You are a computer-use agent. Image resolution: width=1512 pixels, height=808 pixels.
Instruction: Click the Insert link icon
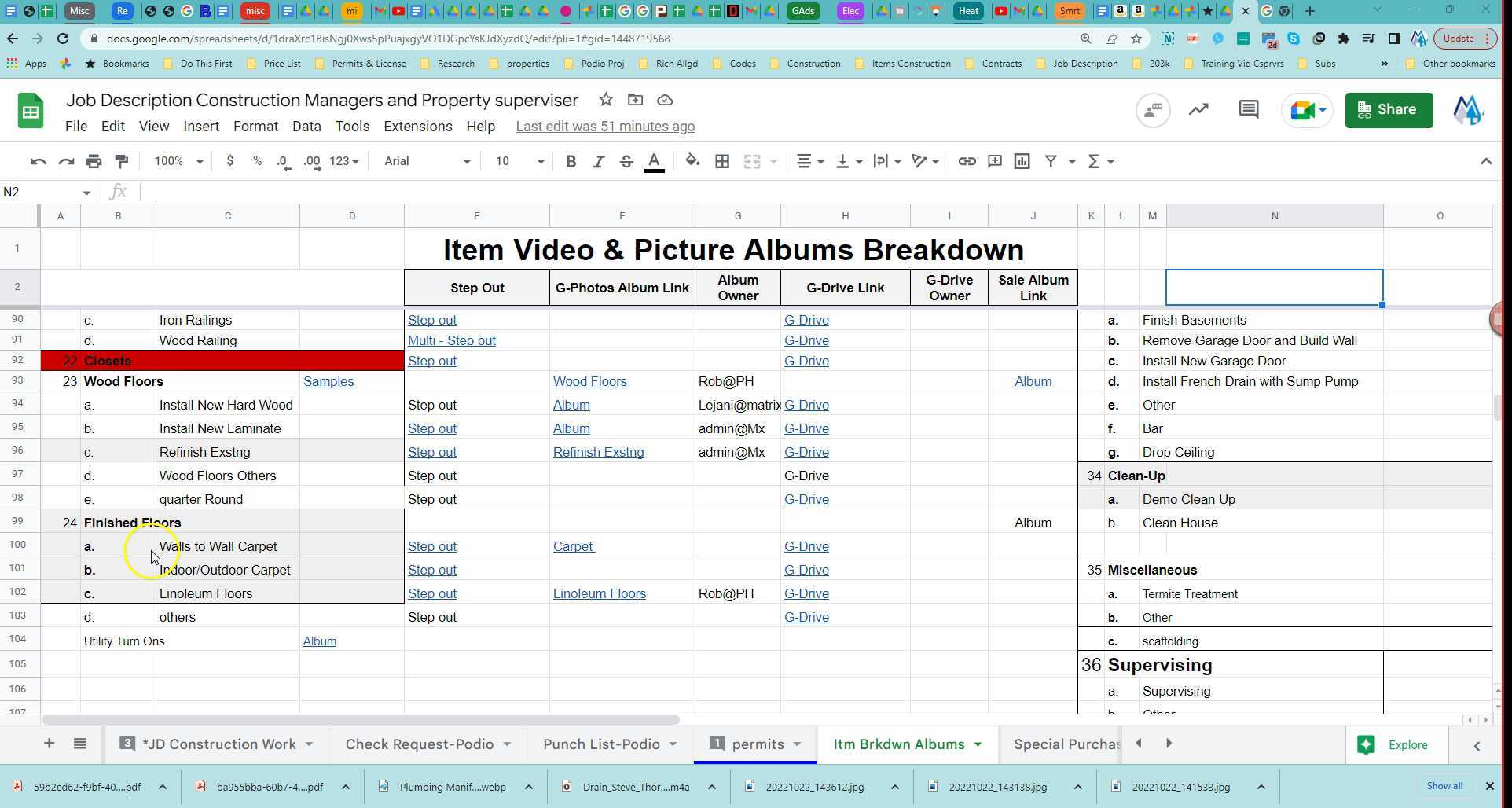coord(967,161)
